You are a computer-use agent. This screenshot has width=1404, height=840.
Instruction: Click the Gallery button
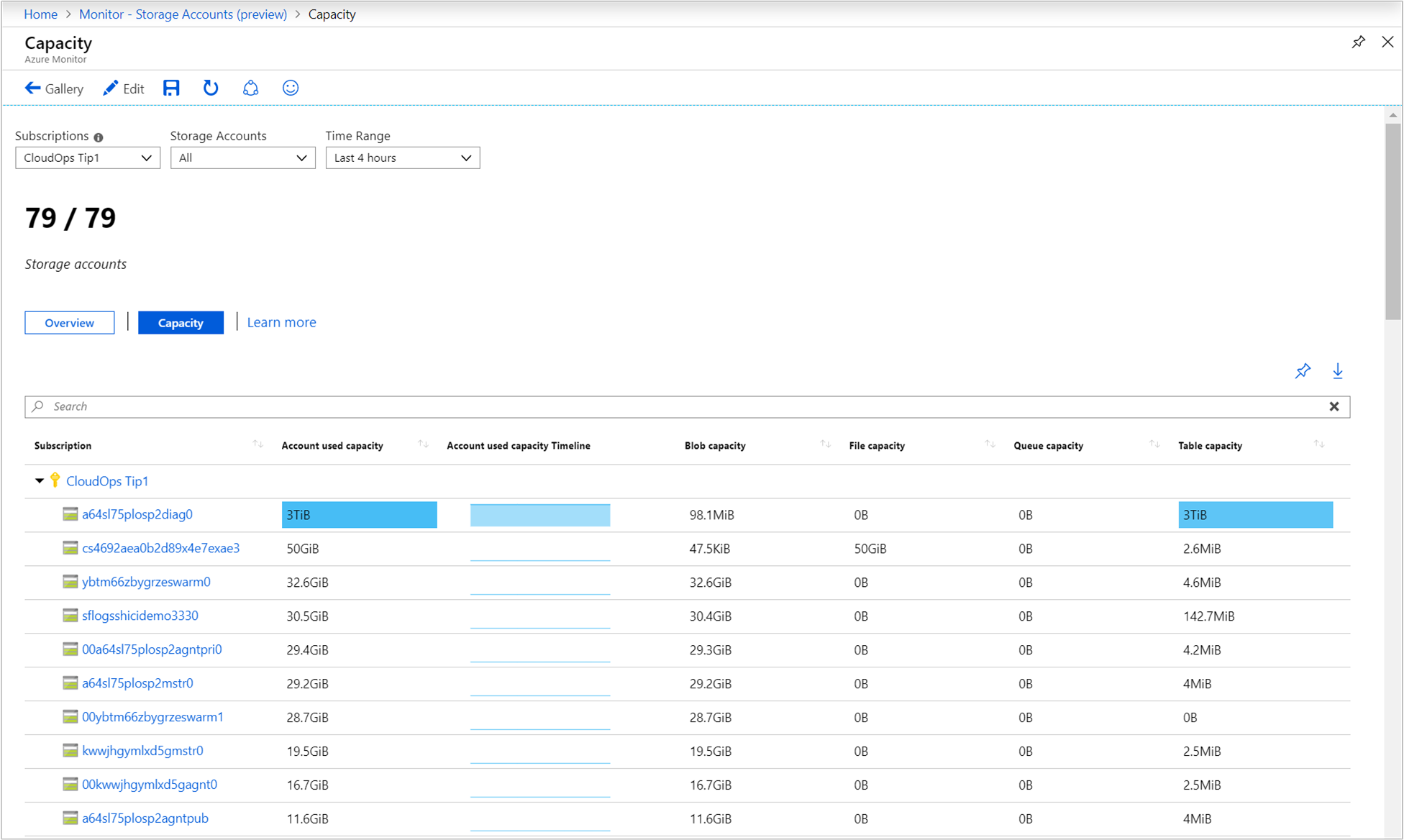click(53, 89)
